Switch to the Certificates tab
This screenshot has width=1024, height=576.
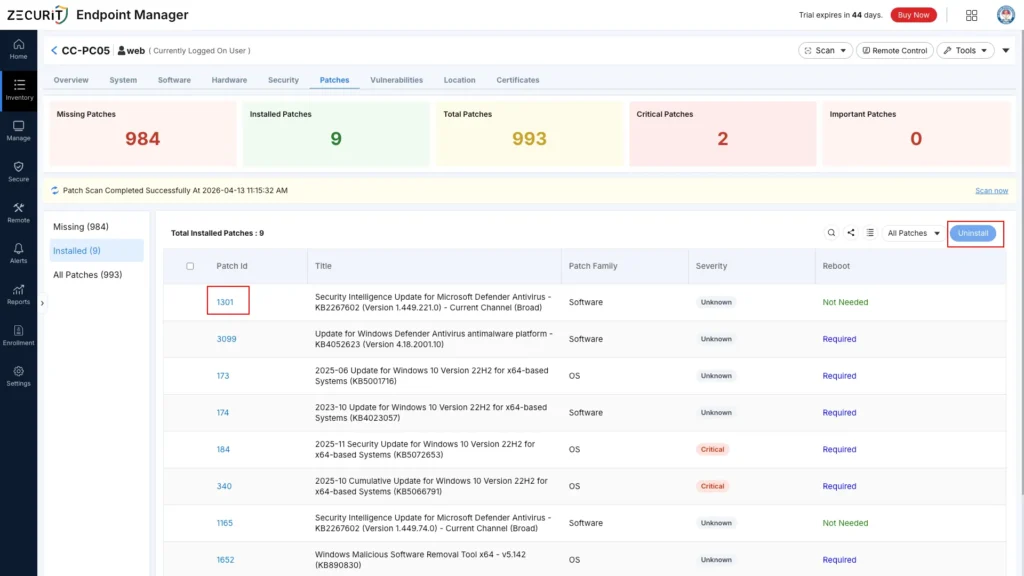coord(517,80)
